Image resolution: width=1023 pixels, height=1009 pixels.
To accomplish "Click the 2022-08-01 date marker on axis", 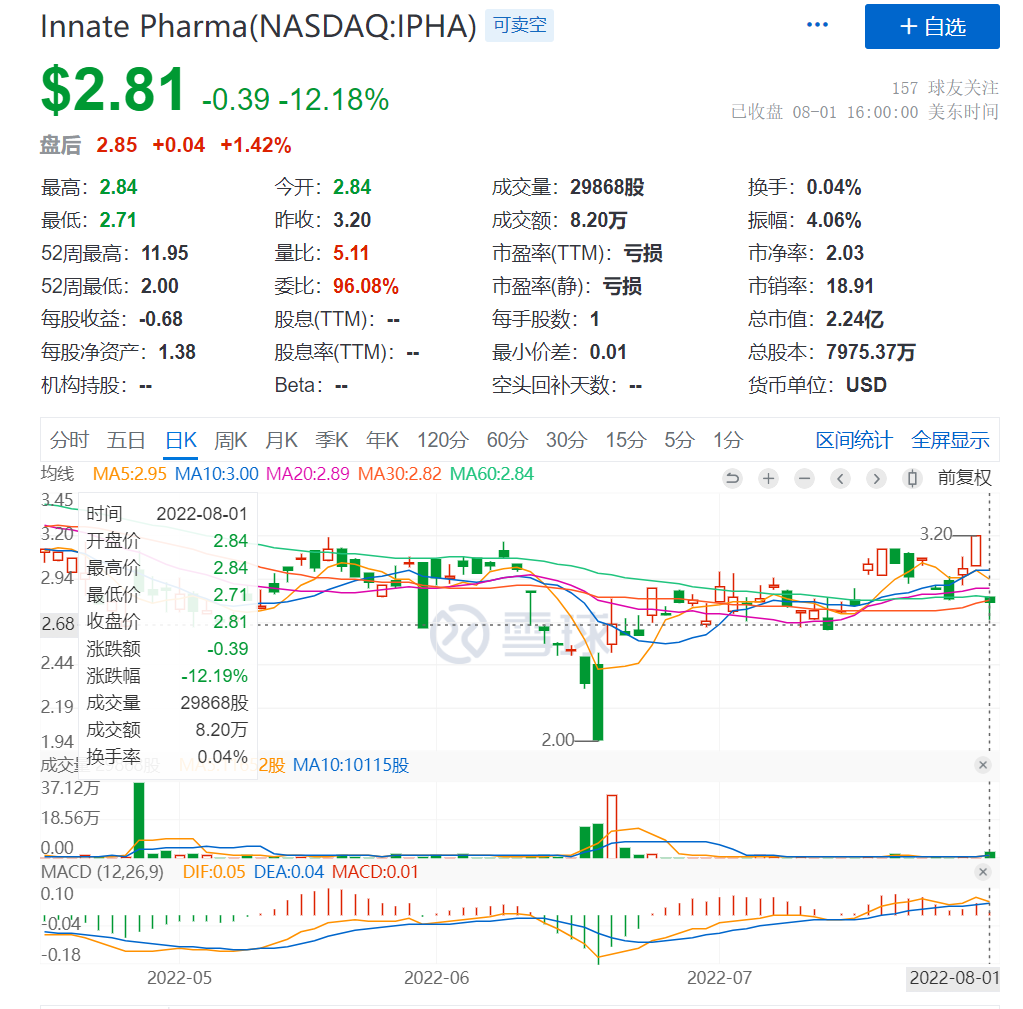I will click(x=954, y=978).
